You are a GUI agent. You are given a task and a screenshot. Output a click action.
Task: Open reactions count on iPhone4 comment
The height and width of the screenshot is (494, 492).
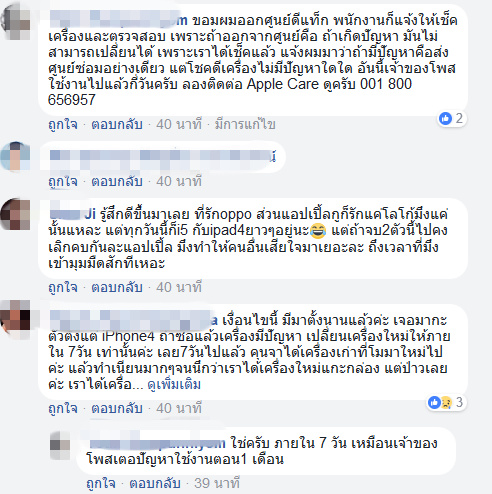click(447, 402)
